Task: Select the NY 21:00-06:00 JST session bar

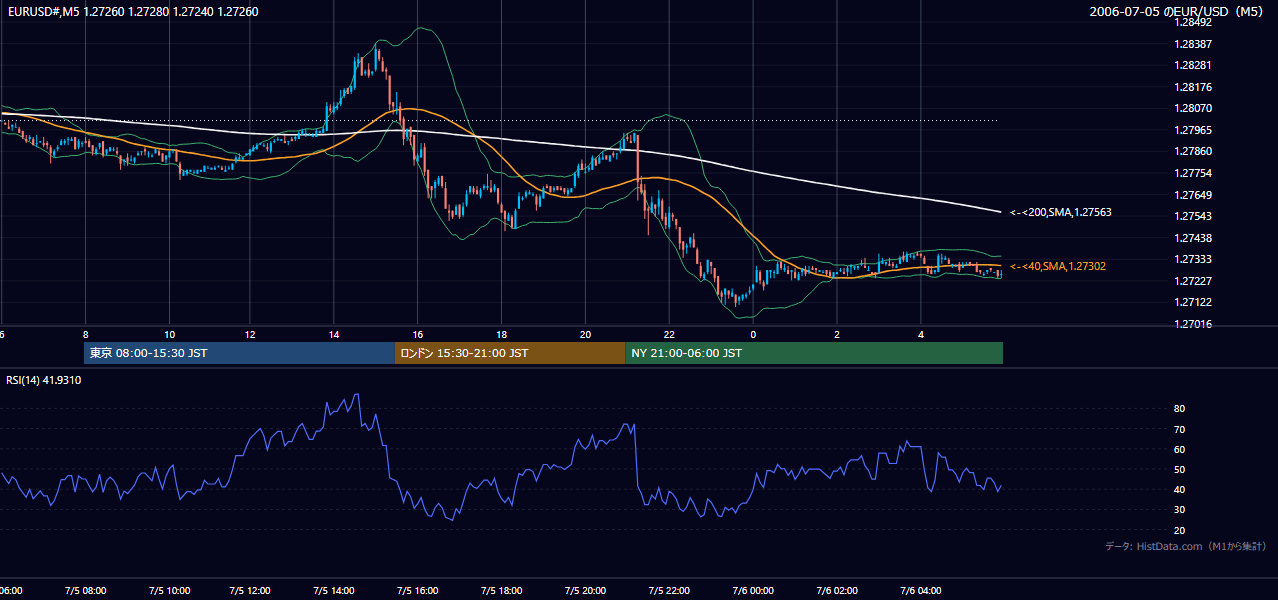Action: (814, 353)
